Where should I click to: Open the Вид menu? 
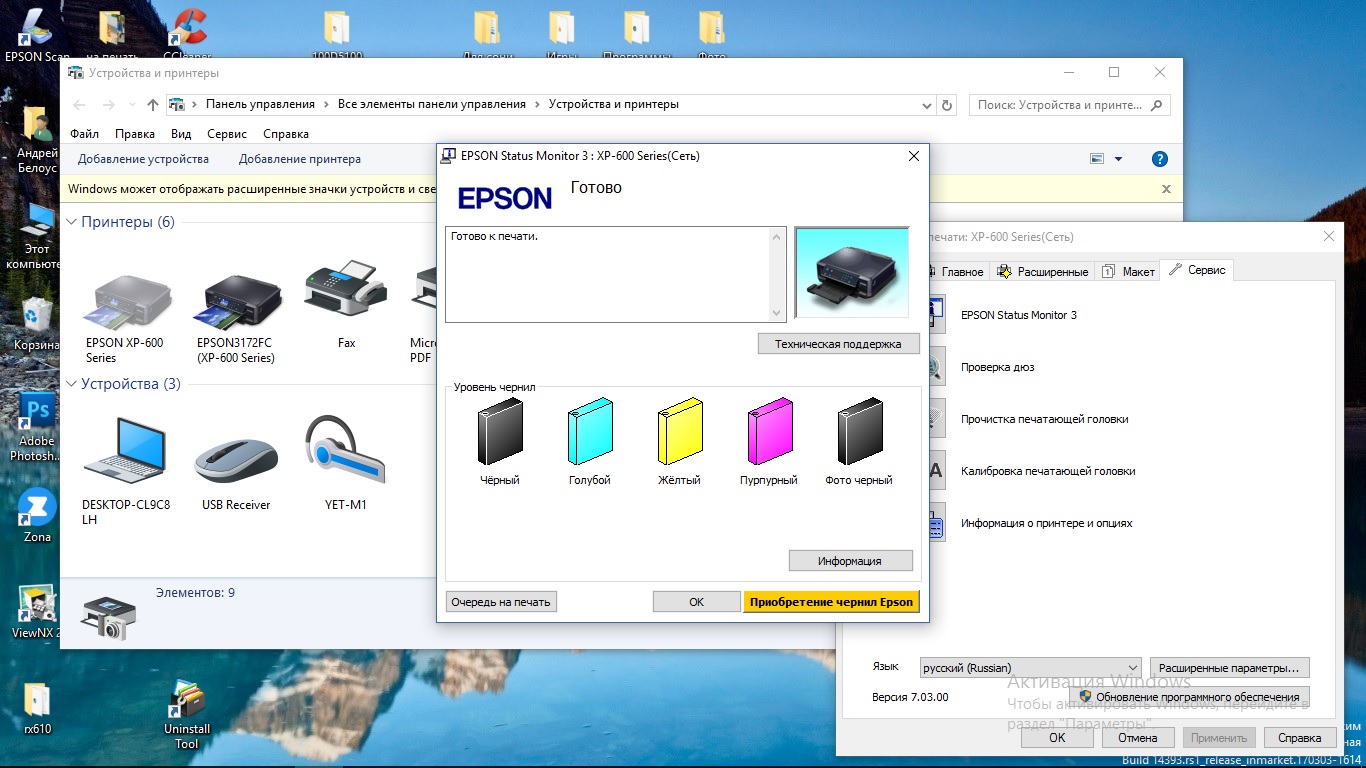pyautogui.click(x=181, y=134)
